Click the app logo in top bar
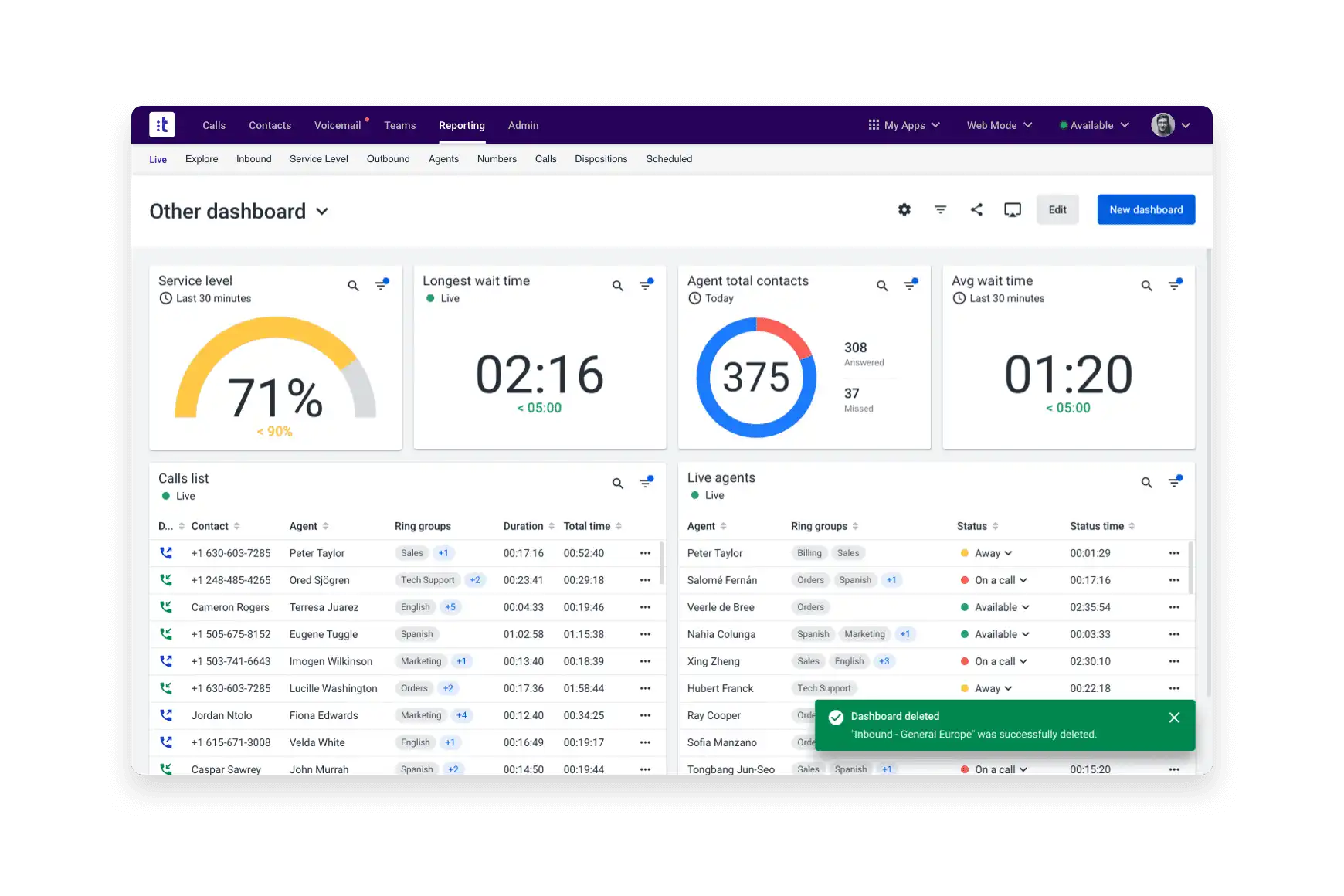Image resolution: width=1344 pixels, height=896 pixels. (x=162, y=125)
